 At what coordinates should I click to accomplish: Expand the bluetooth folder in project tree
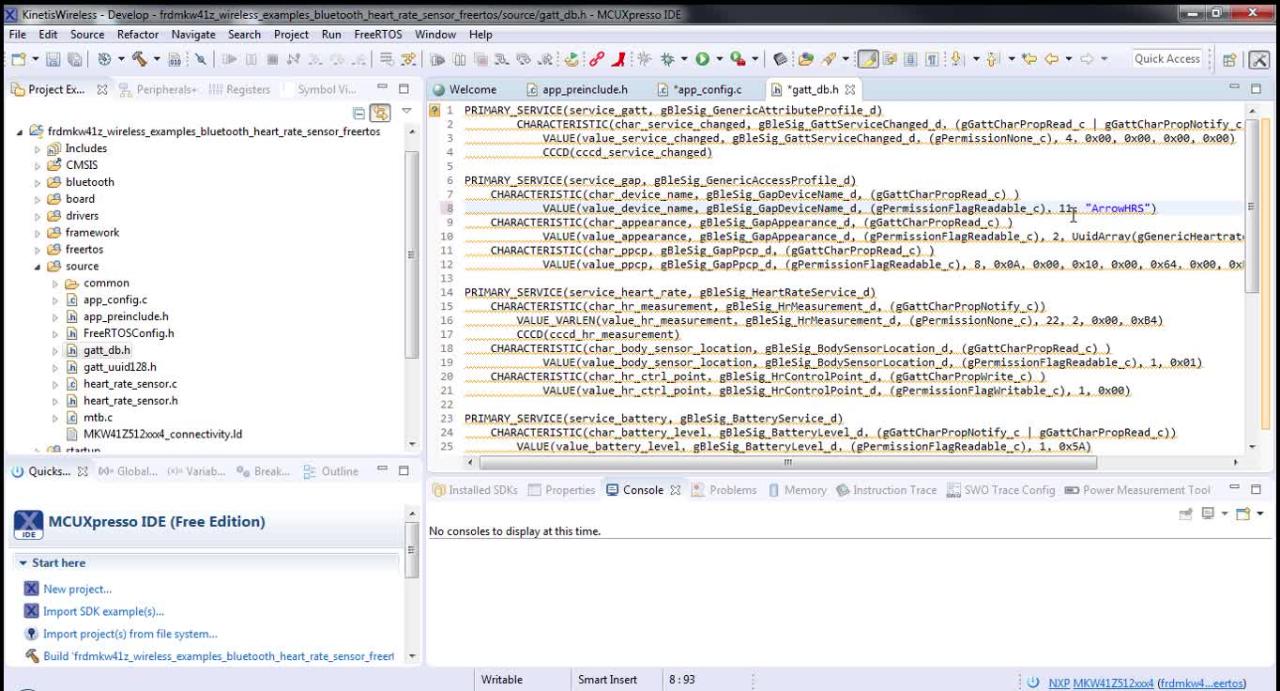39,182
